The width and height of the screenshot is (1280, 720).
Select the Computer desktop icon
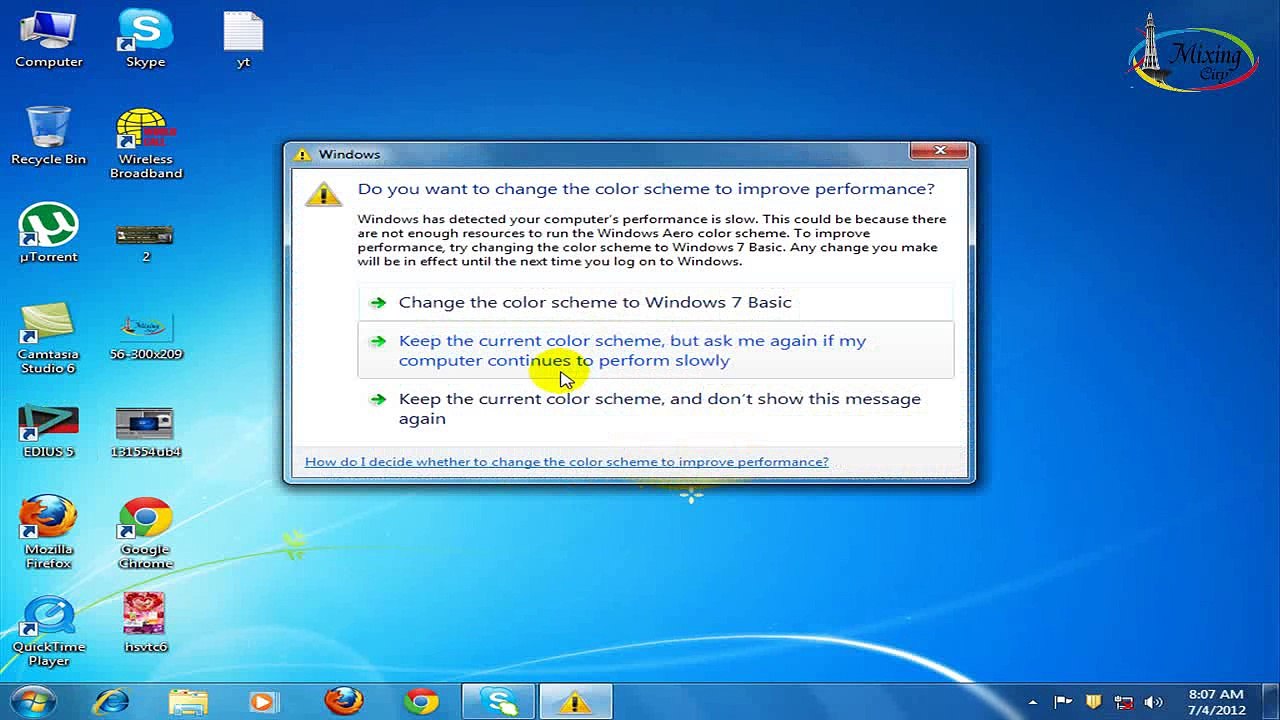coord(48,40)
